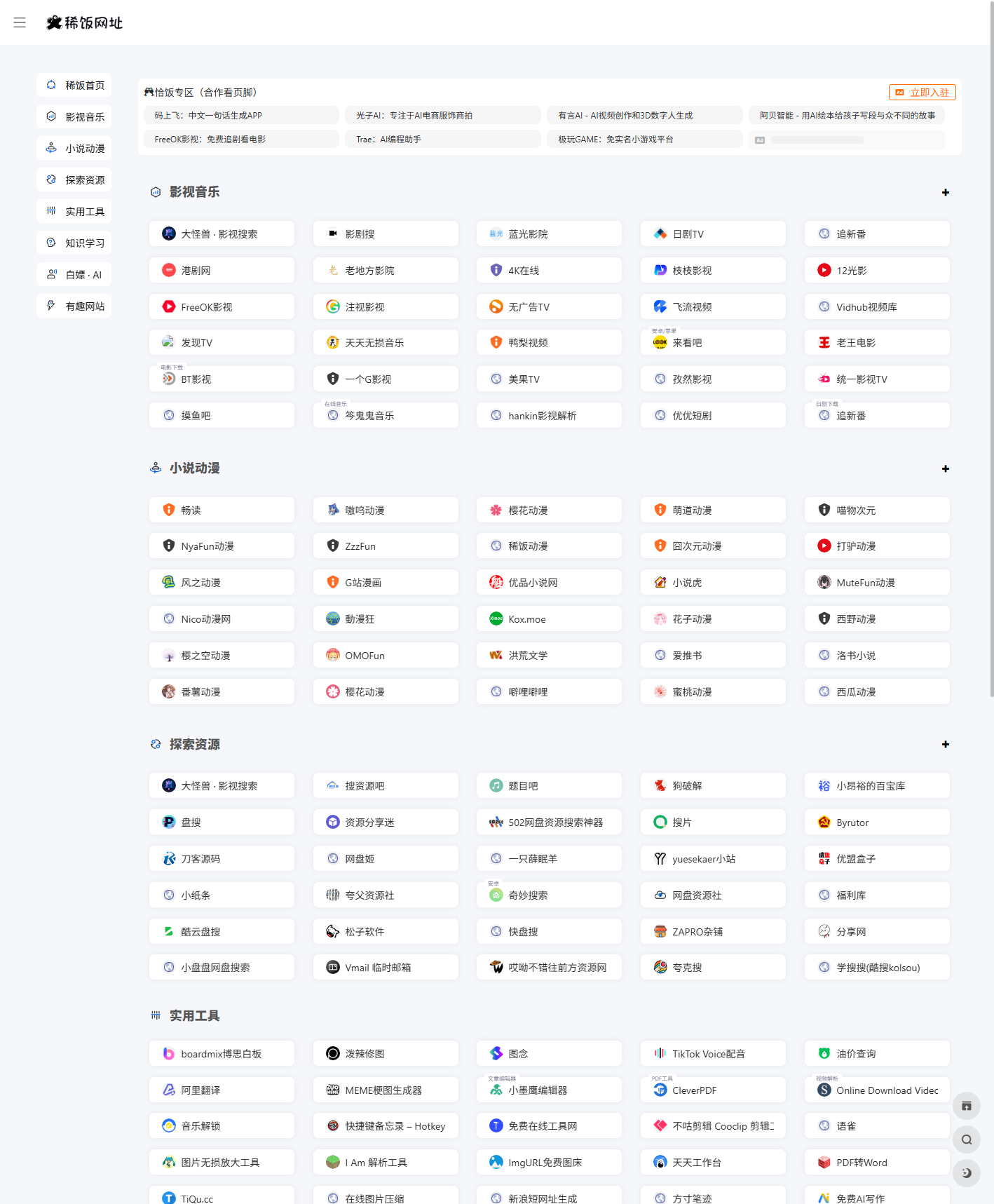Select 小说动漫 in the sidebar
The width and height of the screenshot is (994, 1204).
(74, 148)
